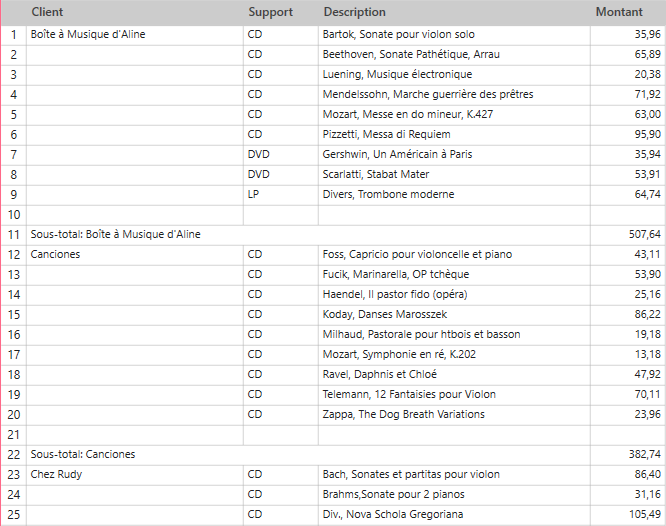Select the DVD cell beside Scarlatti, Stabat Mater

coord(259,174)
